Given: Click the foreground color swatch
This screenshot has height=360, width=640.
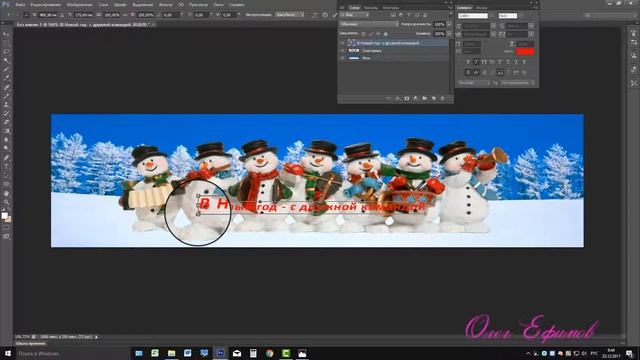Looking at the screenshot, I should click(4, 215).
